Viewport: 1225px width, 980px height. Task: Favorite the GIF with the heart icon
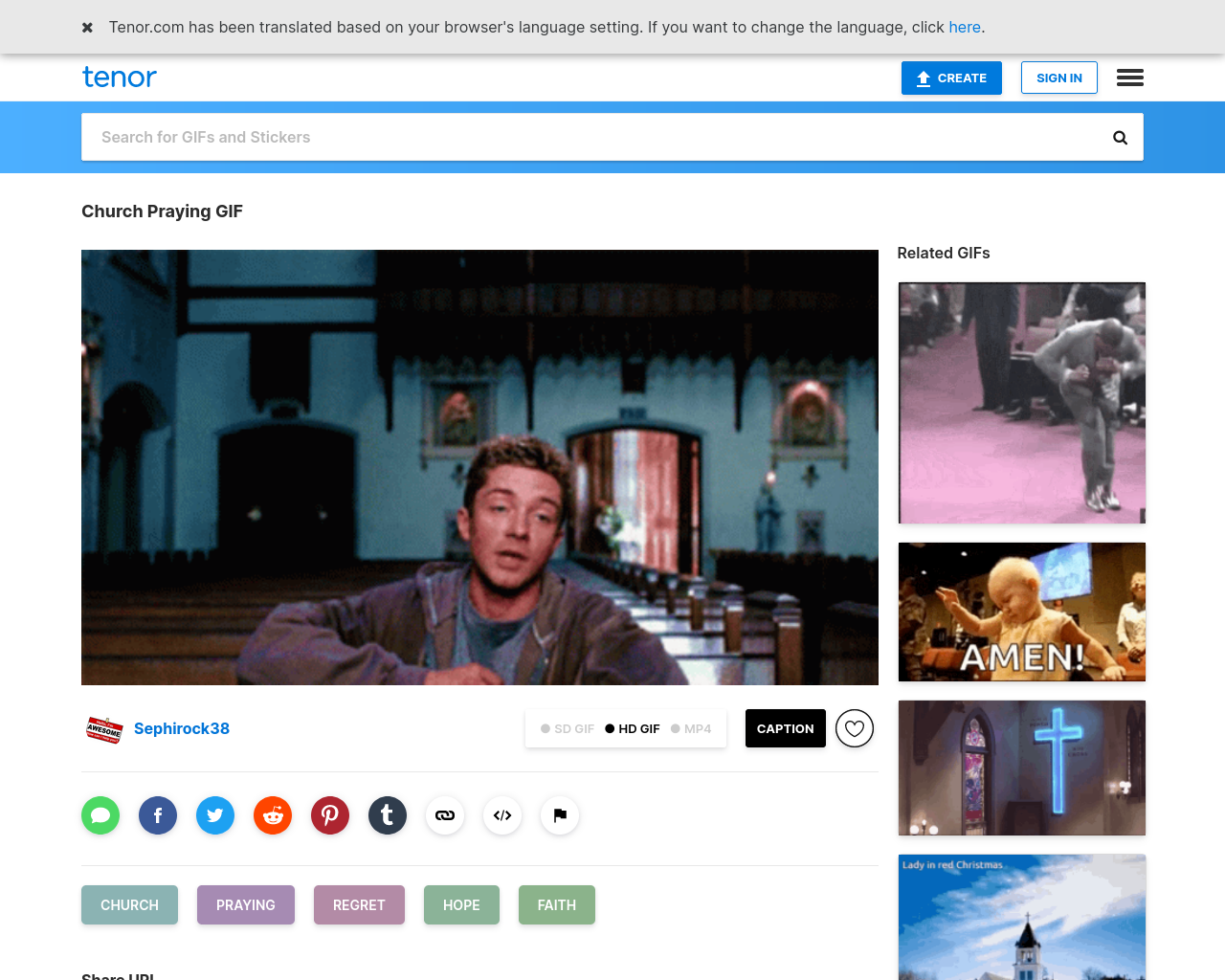(x=855, y=728)
